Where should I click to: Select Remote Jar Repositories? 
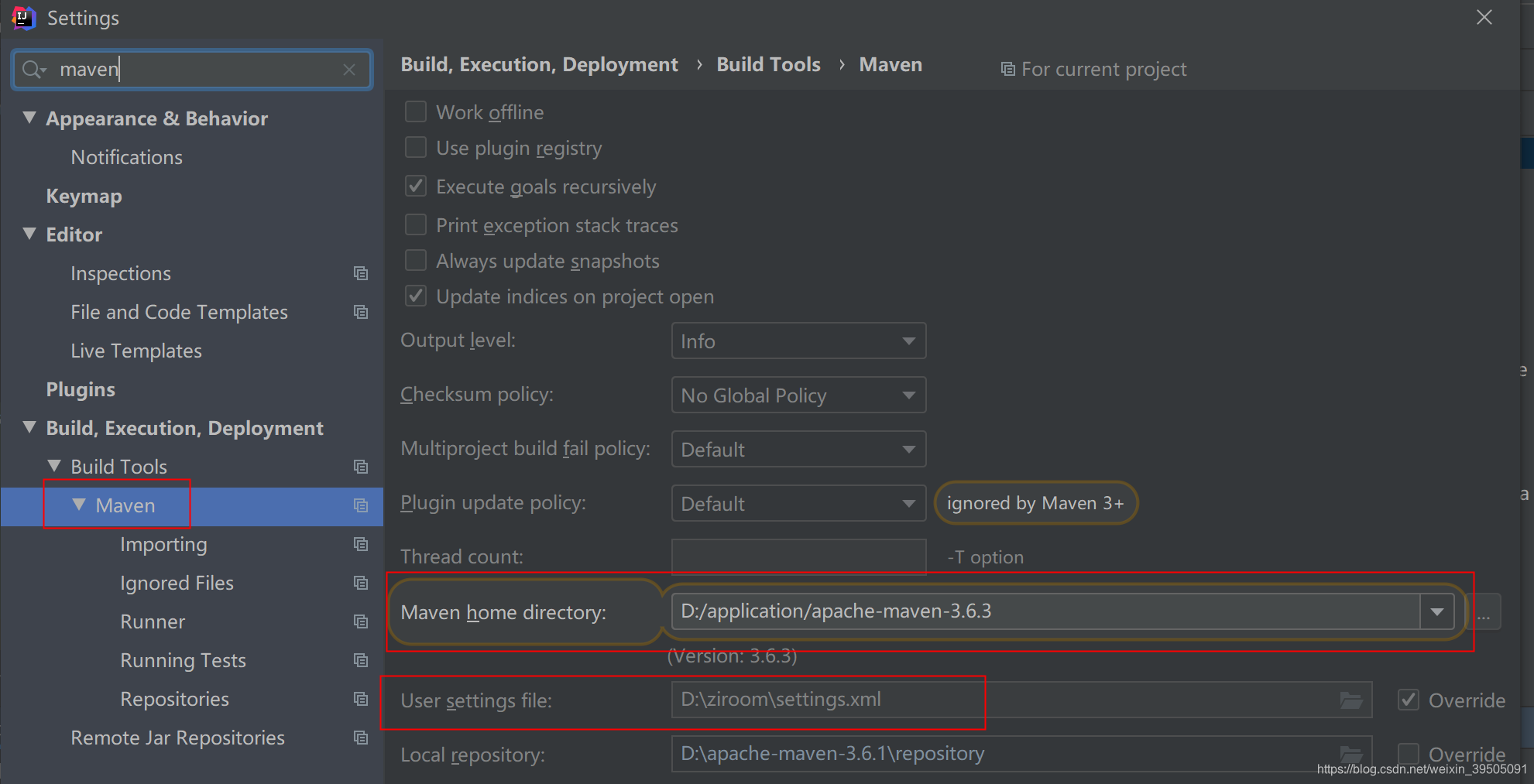point(177,738)
